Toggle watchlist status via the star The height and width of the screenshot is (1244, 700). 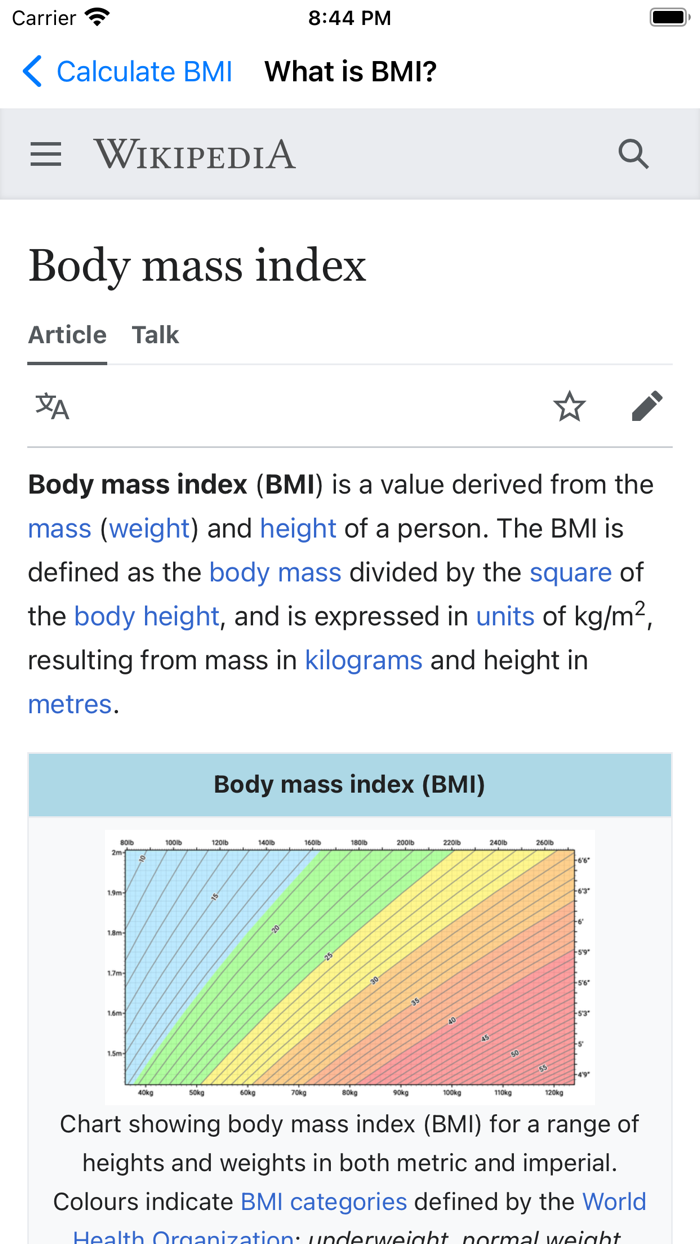tap(569, 406)
